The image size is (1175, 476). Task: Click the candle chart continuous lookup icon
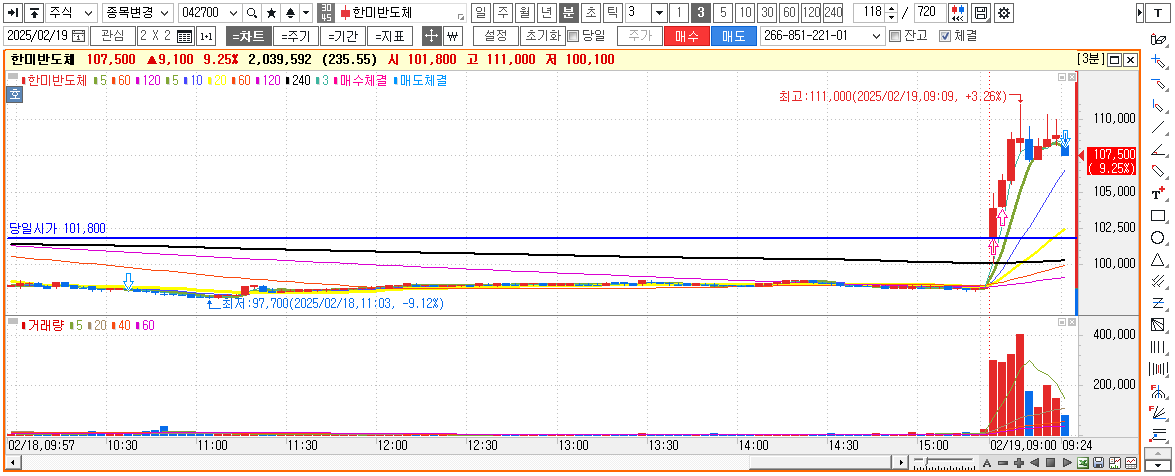click(958, 13)
